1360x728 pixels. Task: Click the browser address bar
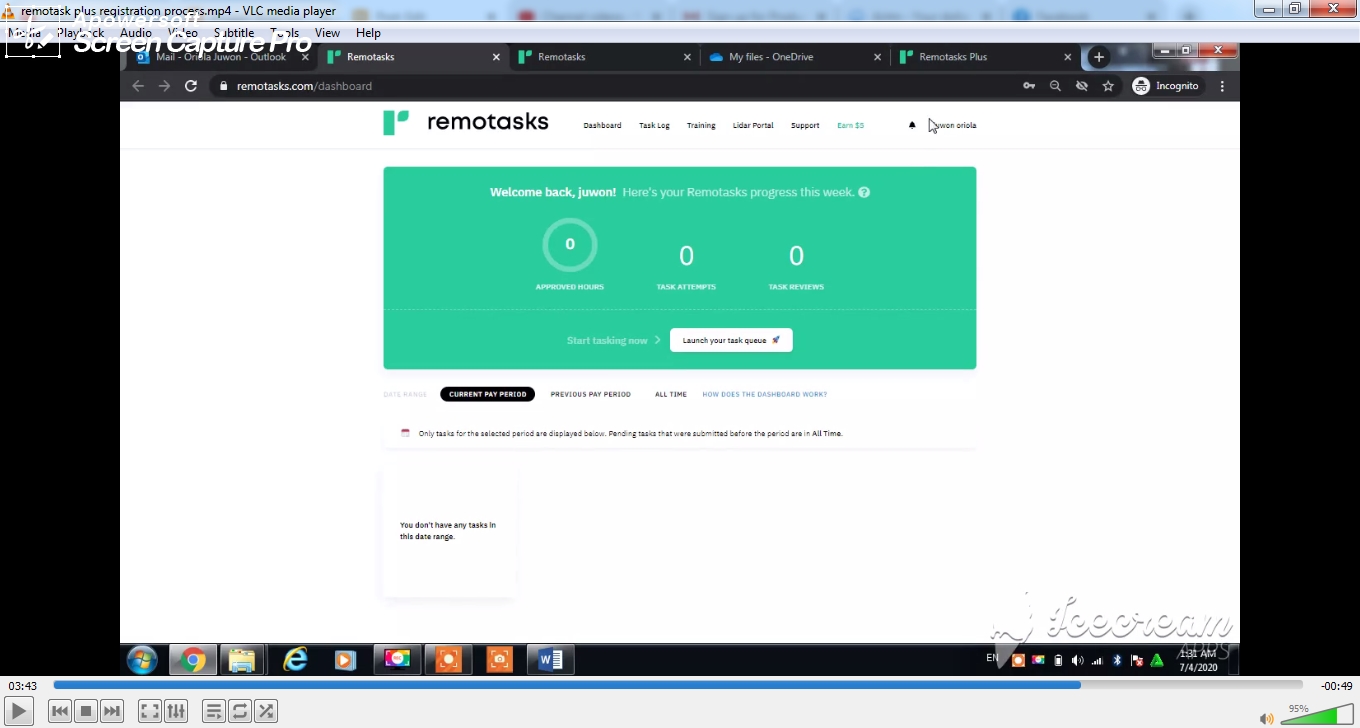click(x=400, y=86)
